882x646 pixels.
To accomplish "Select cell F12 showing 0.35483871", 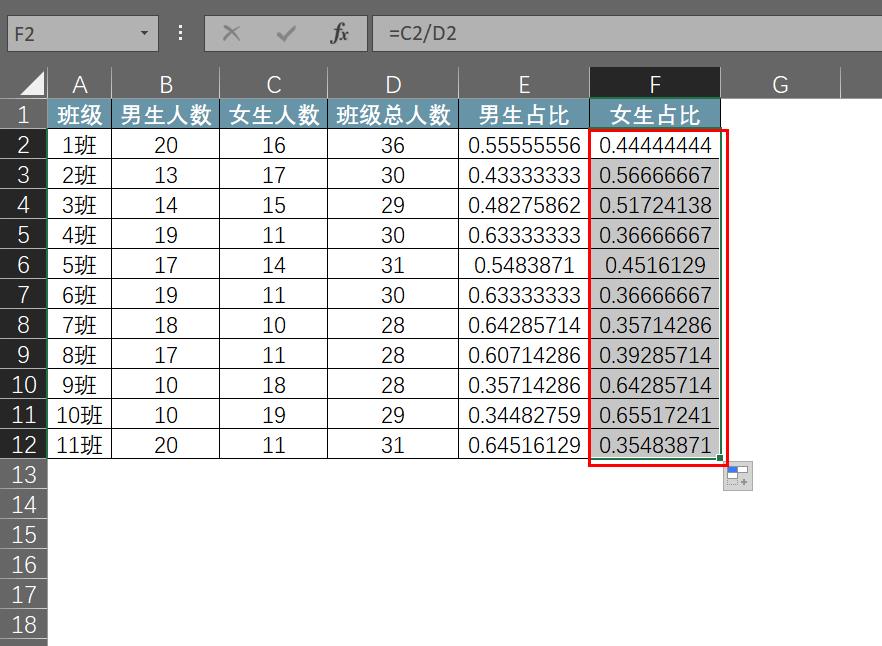I will click(655, 444).
